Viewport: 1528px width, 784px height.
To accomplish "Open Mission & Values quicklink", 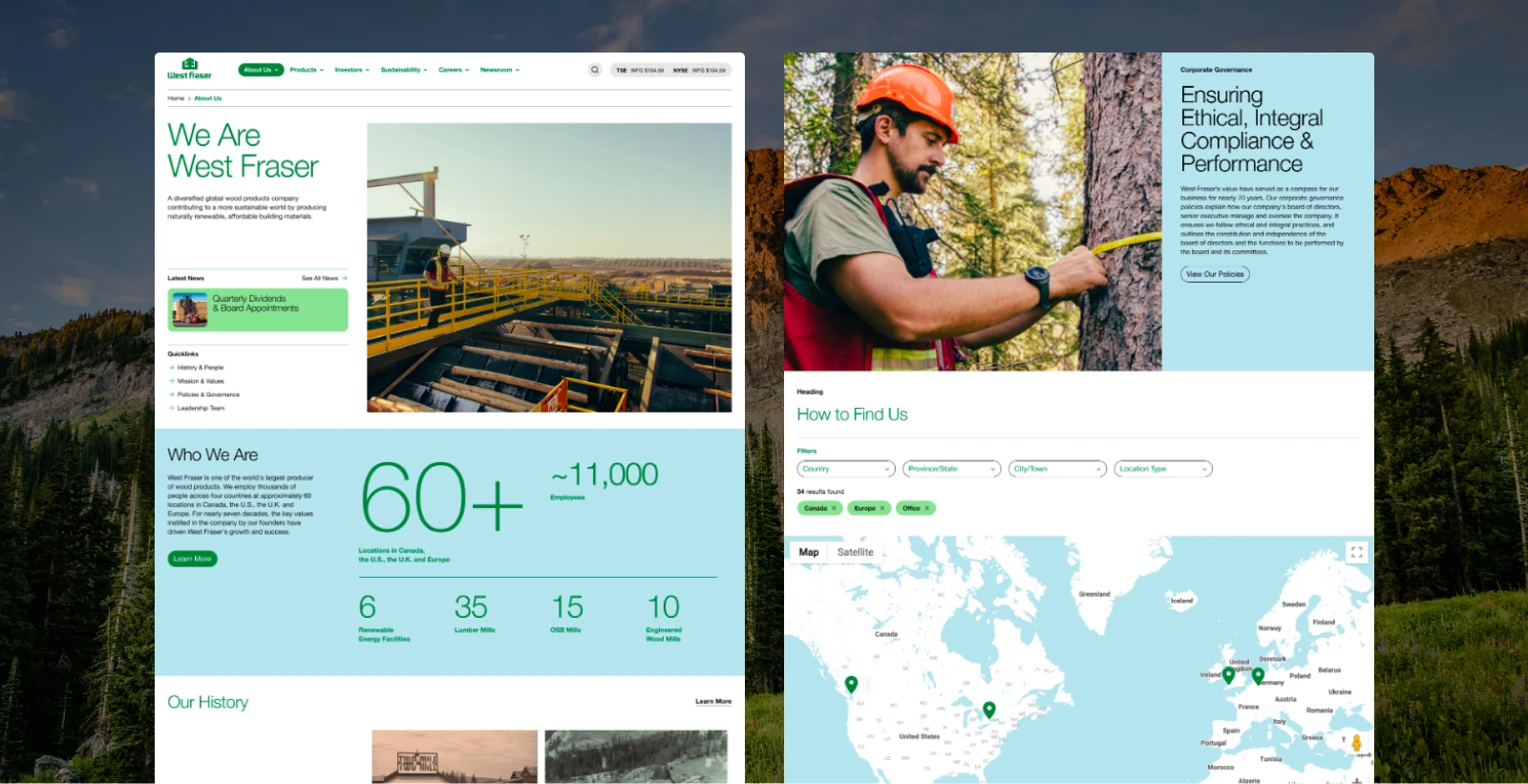I will click(201, 381).
